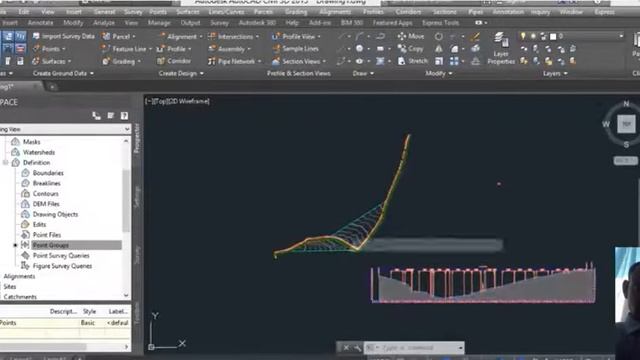Screen dimensions: 640x360
Task: Open the Surfaces menu in menu bar
Action: (x=188, y=12)
